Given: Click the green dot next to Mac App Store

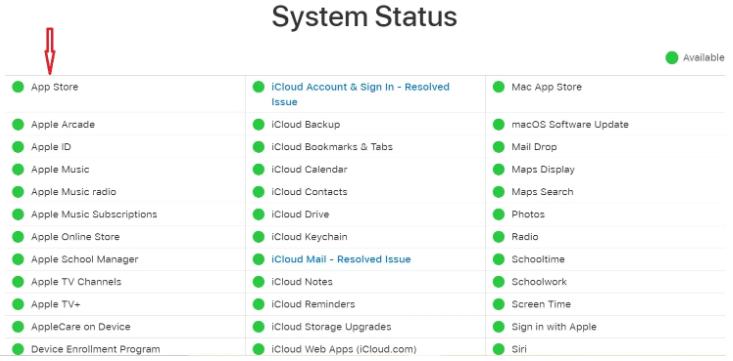Looking at the screenshot, I should [499, 87].
